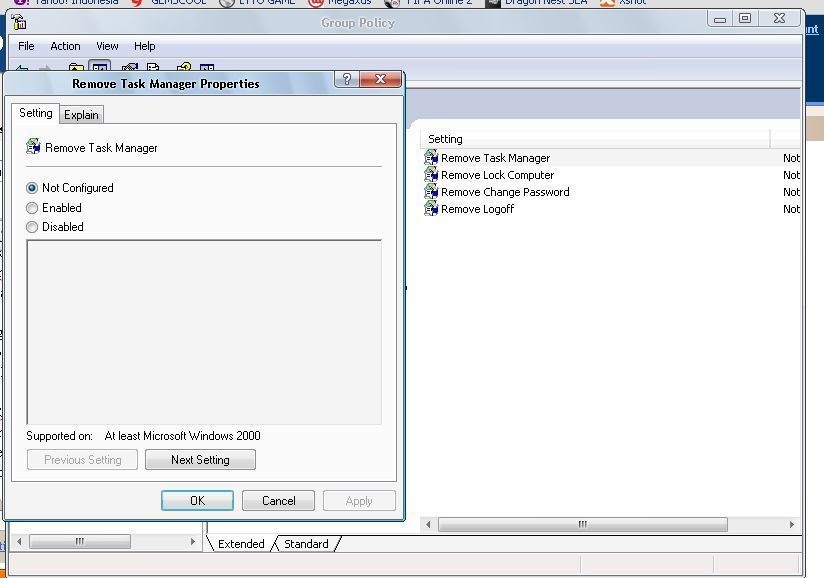Select the Remove Change Password policy icon

[x=431, y=192]
